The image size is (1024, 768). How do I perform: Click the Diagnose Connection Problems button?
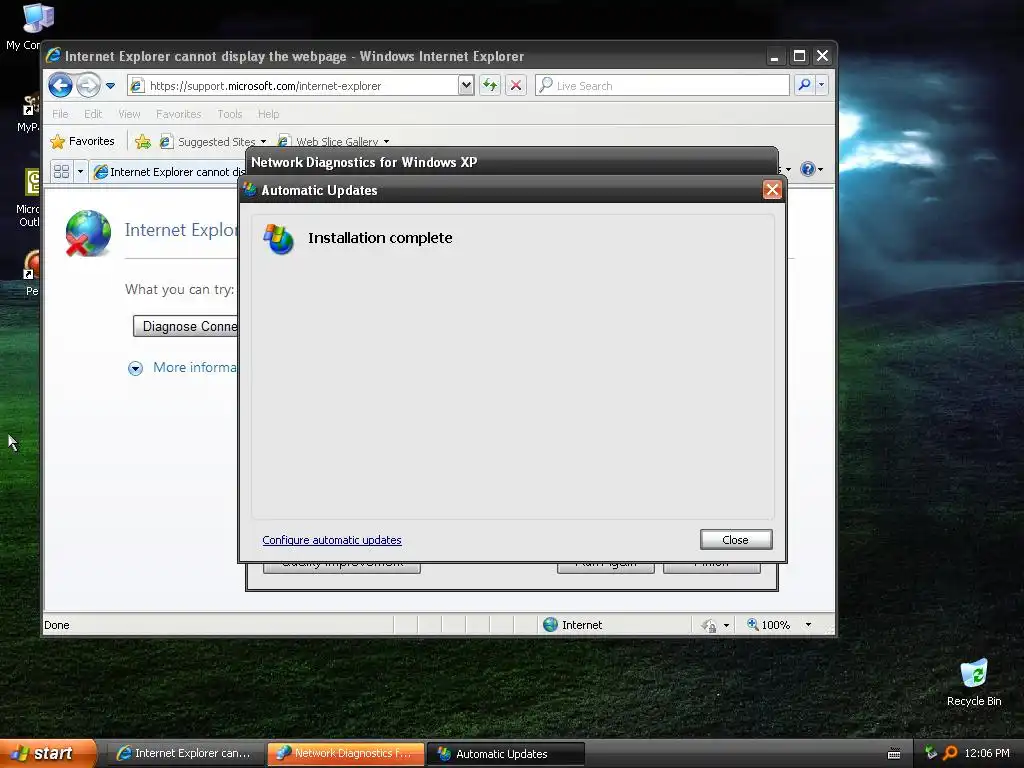tap(185, 326)
